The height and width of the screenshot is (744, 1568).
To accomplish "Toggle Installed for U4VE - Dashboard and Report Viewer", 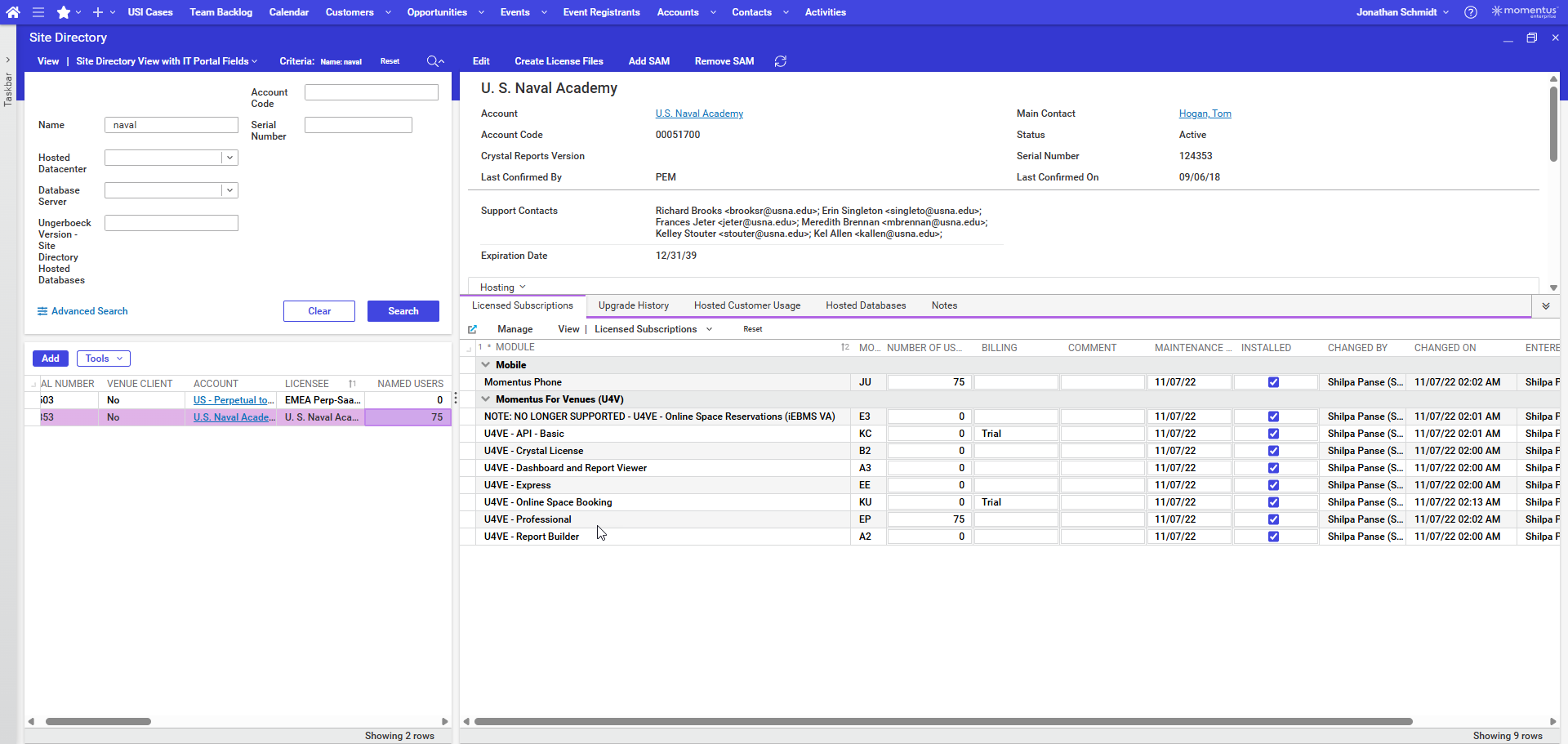I will [x=1273, y=468].
